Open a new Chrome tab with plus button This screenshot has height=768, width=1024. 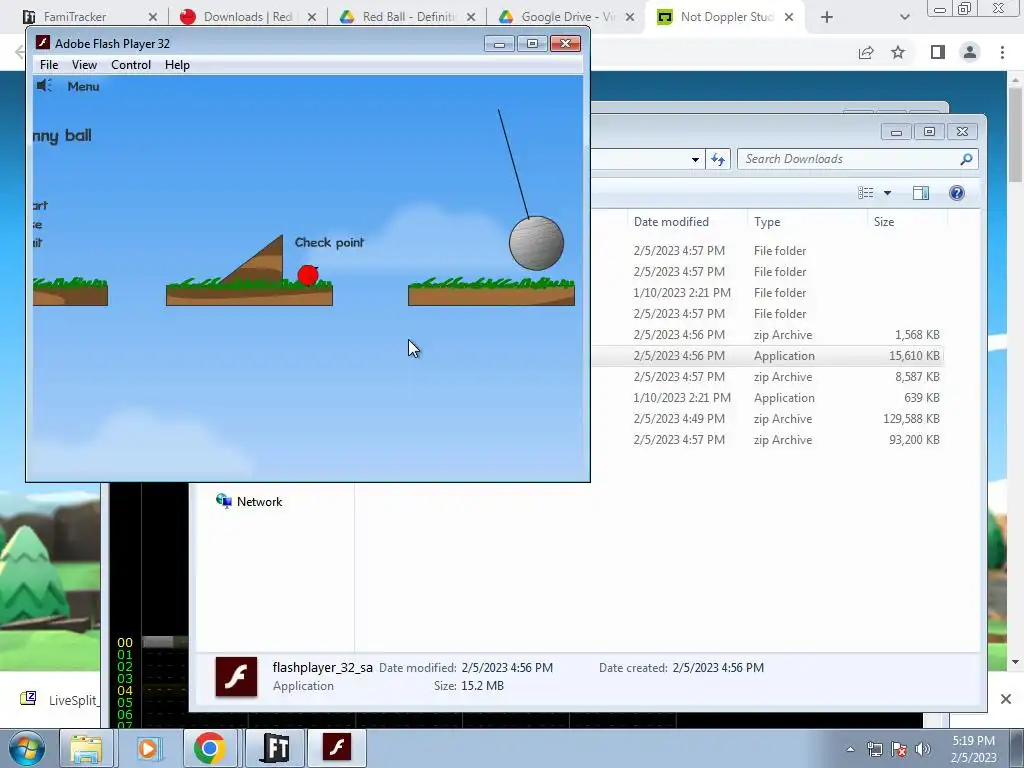click(827, 17)
